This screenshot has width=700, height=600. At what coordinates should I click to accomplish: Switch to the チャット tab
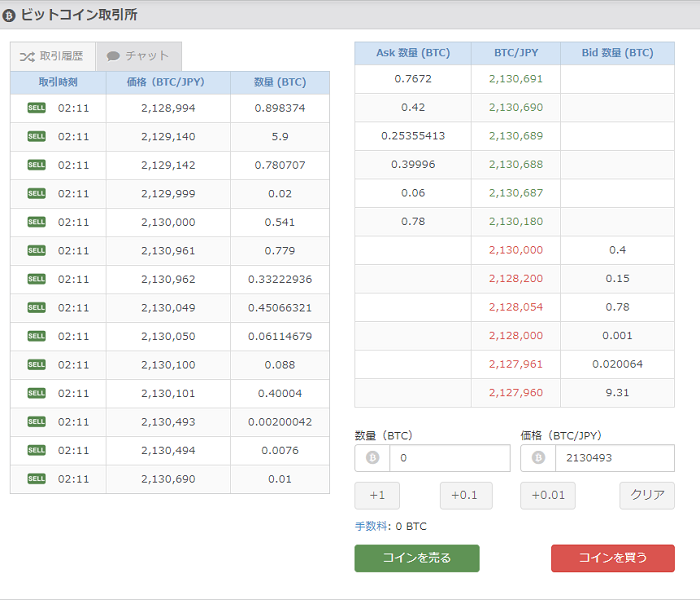(139, 56)
